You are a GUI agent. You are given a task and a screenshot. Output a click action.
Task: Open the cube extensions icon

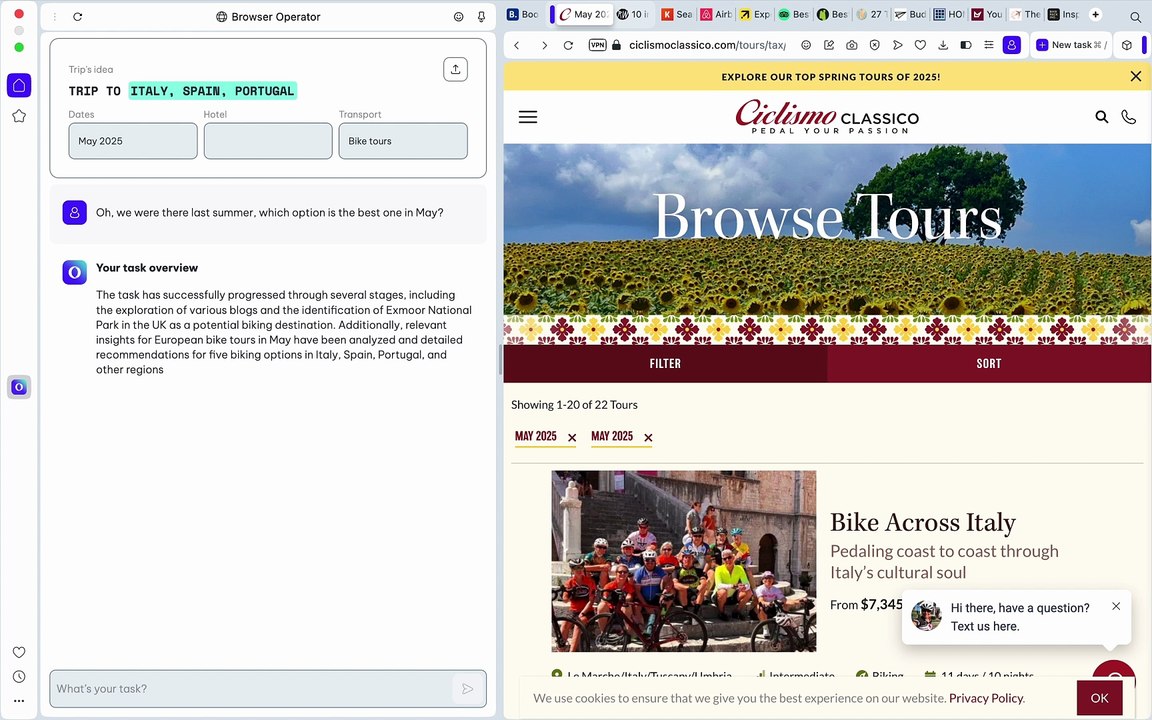click(x=1127, y=45)
